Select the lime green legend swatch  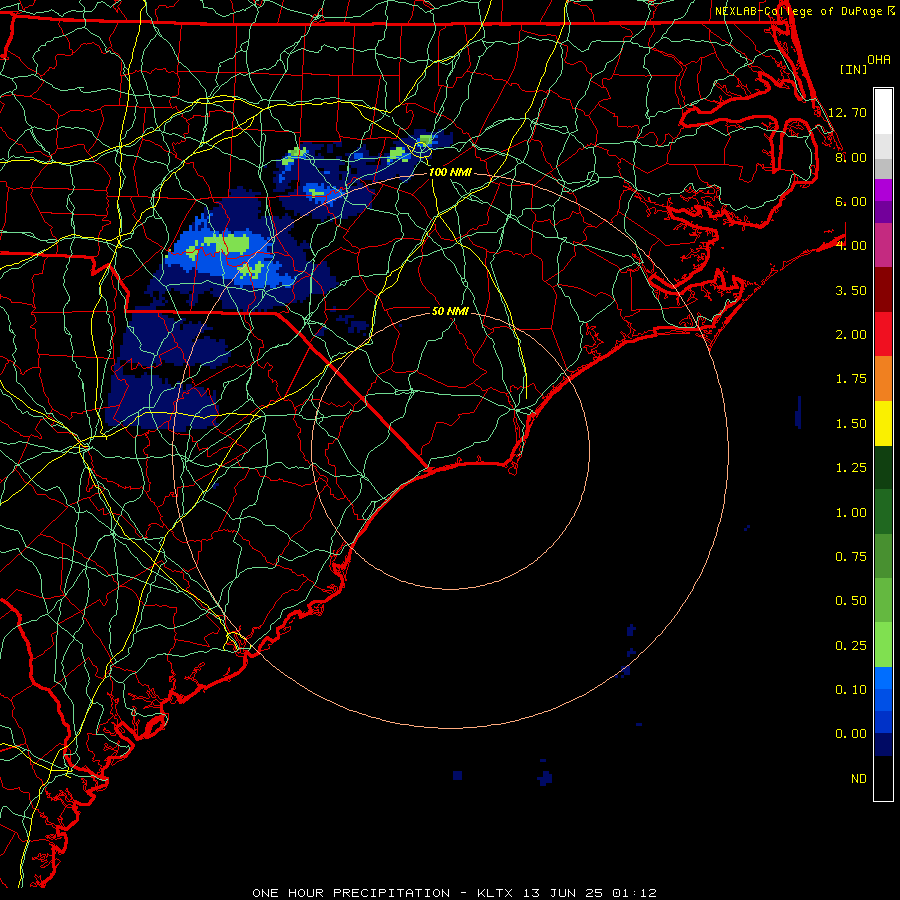click(x=883, y=645)
